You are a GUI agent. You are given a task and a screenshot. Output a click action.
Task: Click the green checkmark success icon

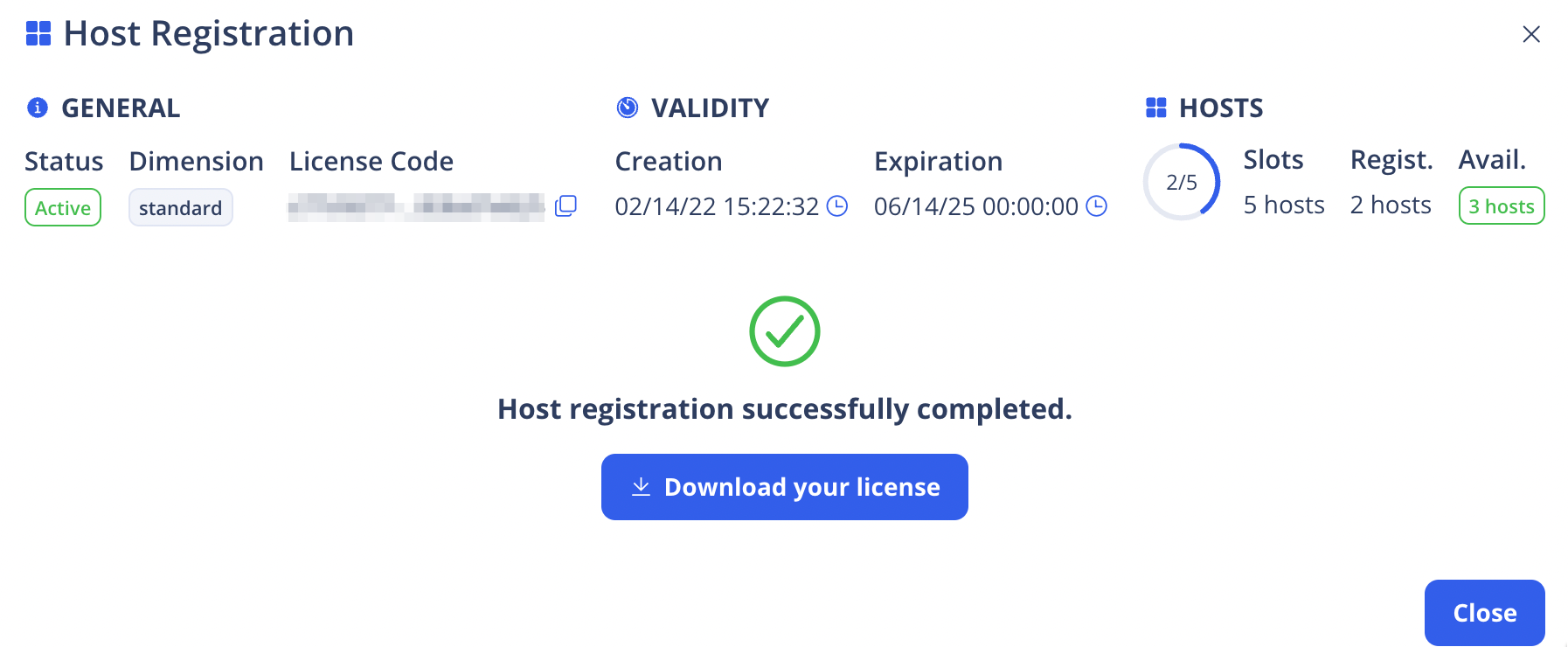click(784, 330)
